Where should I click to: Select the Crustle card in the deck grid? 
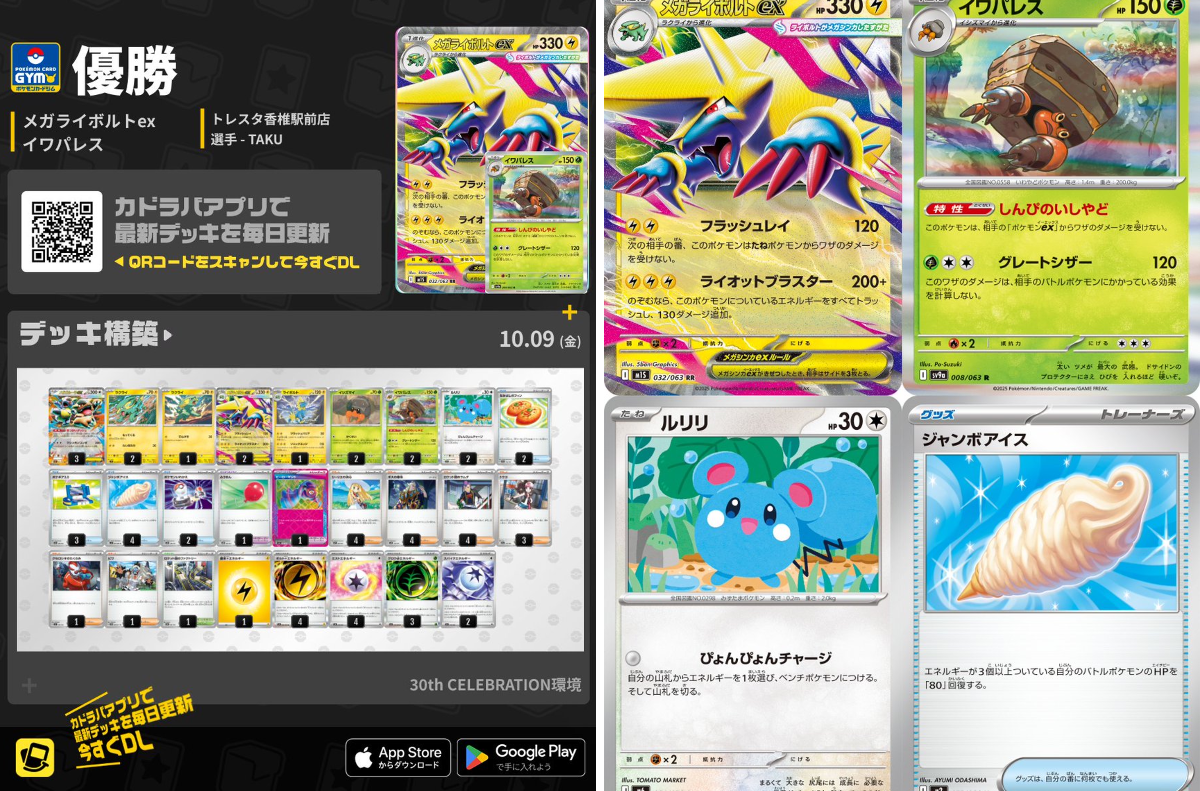(411, 427)
